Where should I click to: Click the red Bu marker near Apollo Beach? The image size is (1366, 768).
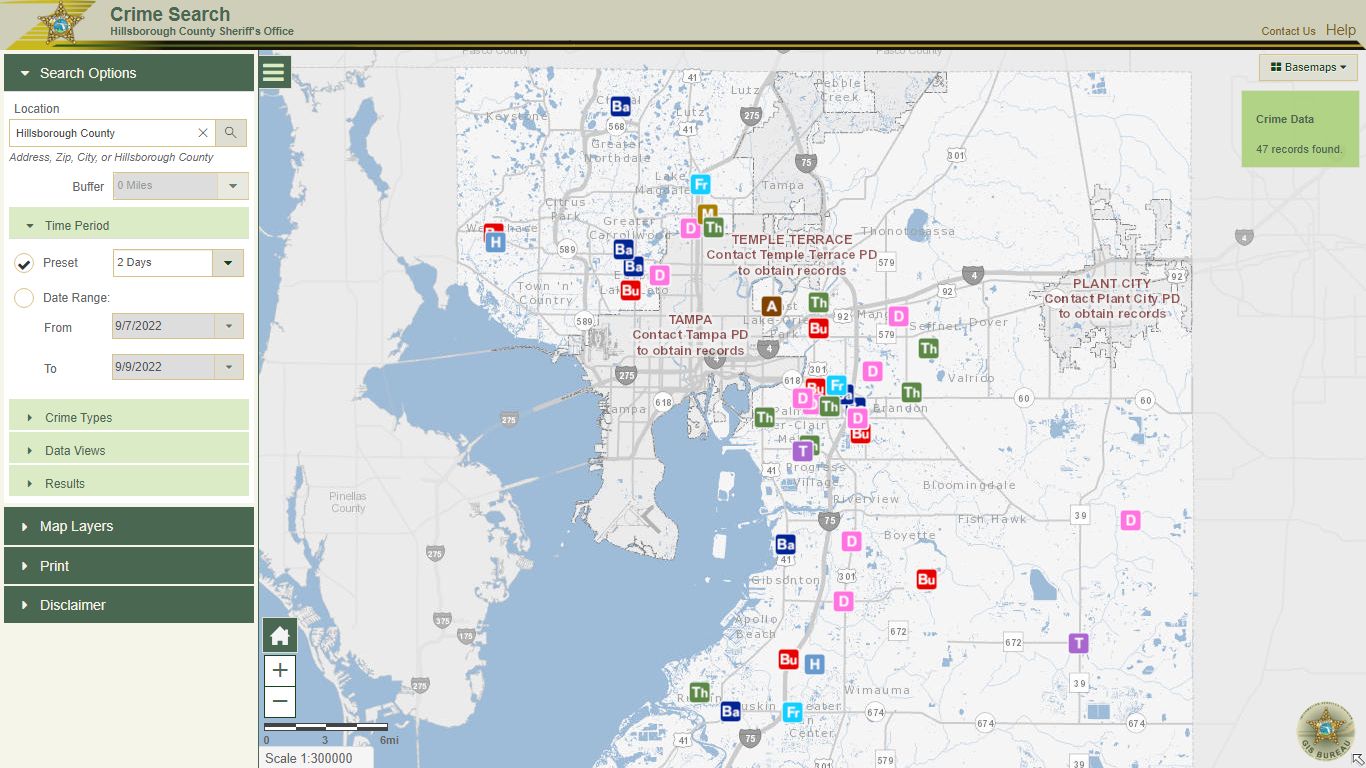tap(788, 659)
